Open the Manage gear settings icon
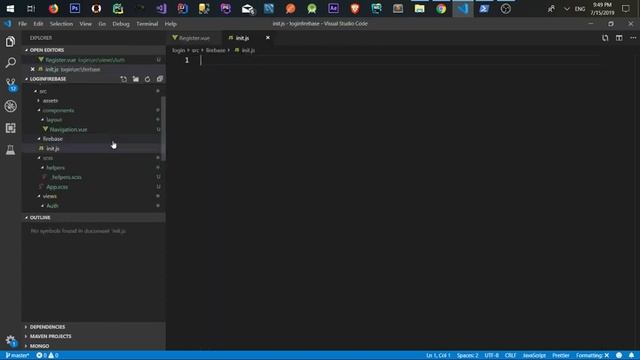This screenshot has height=360, width=640. (11, 340)
